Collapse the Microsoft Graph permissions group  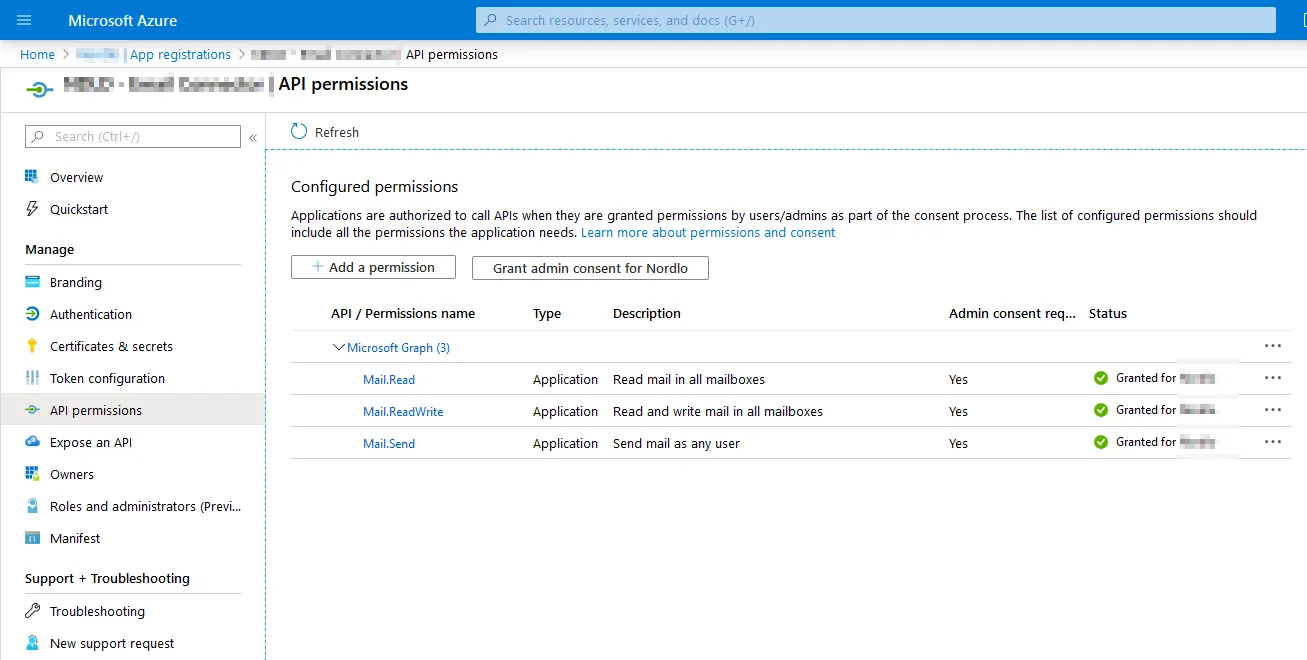tap(338, 348)
